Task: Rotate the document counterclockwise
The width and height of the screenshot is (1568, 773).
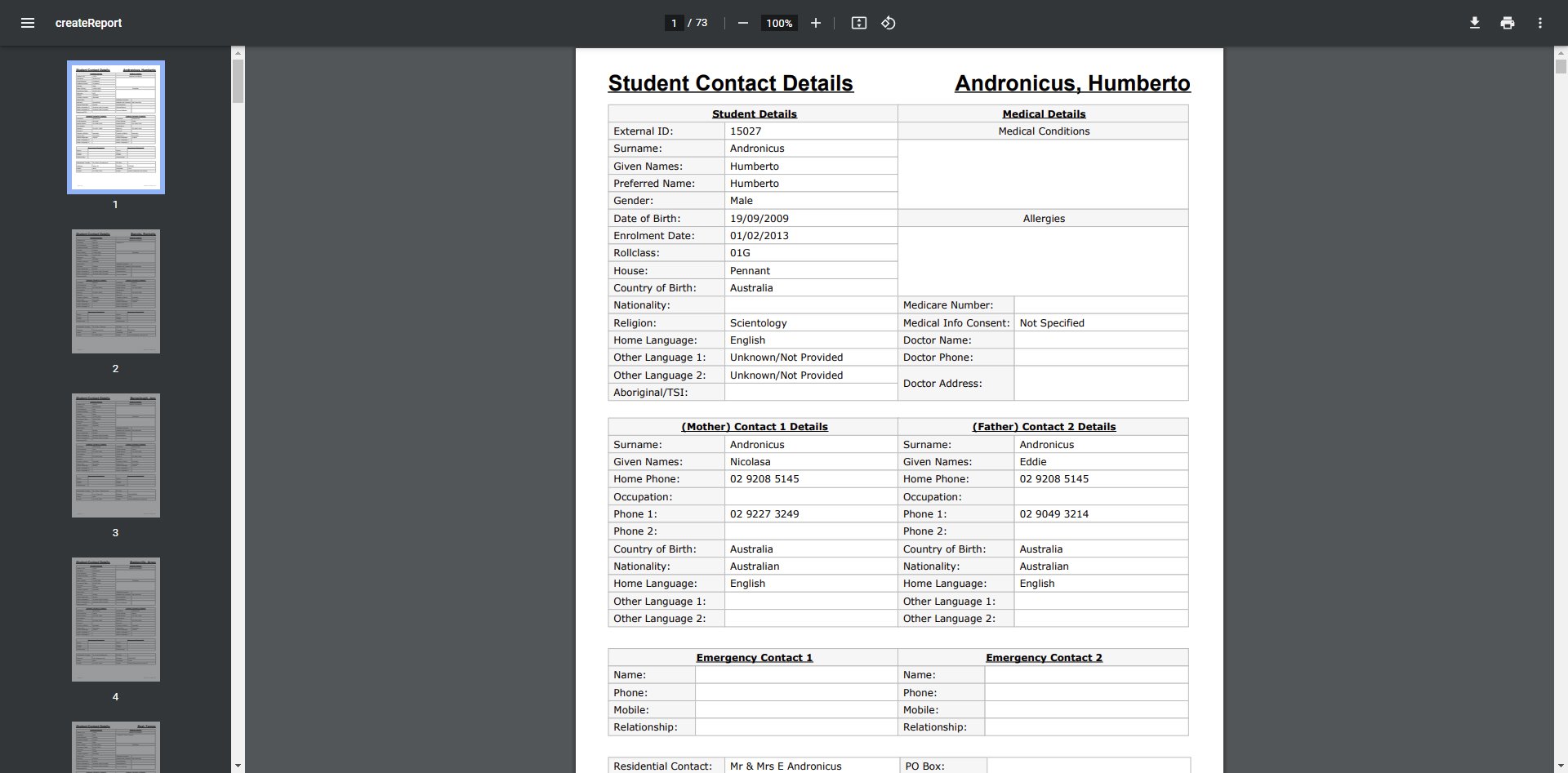Action: 889,23
